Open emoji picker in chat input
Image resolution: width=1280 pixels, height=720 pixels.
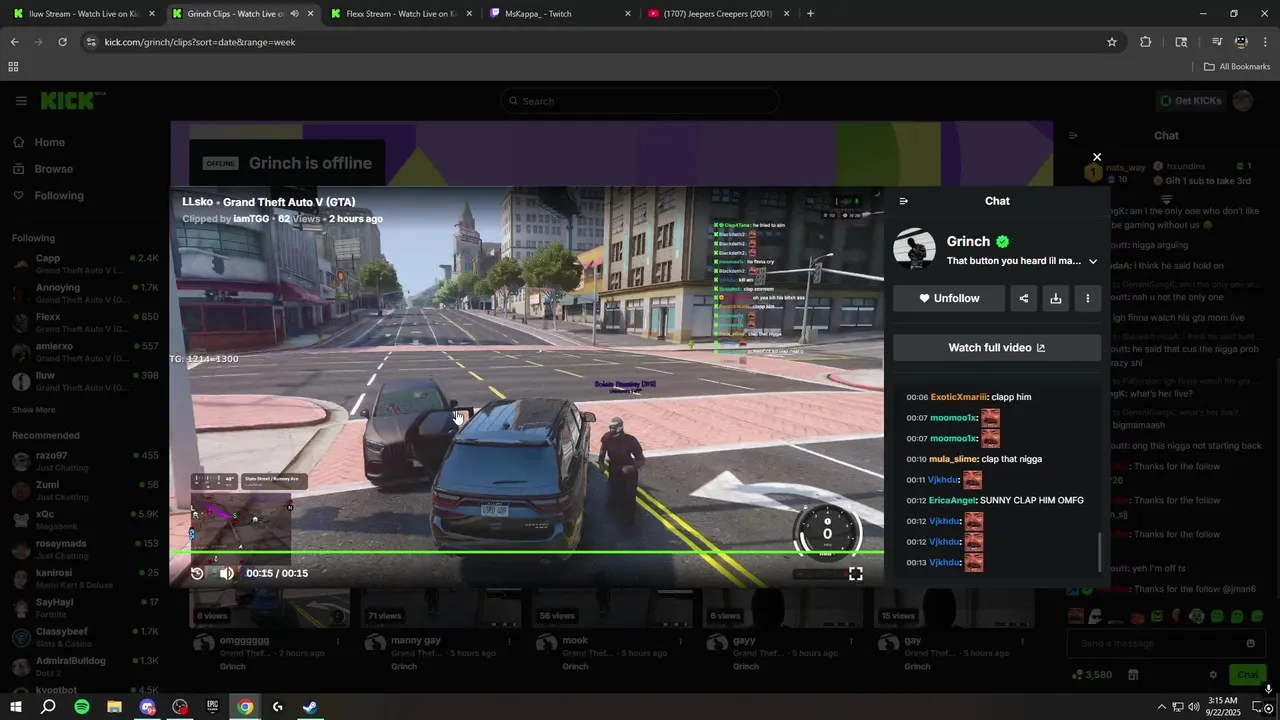[x=1250, y=644]
